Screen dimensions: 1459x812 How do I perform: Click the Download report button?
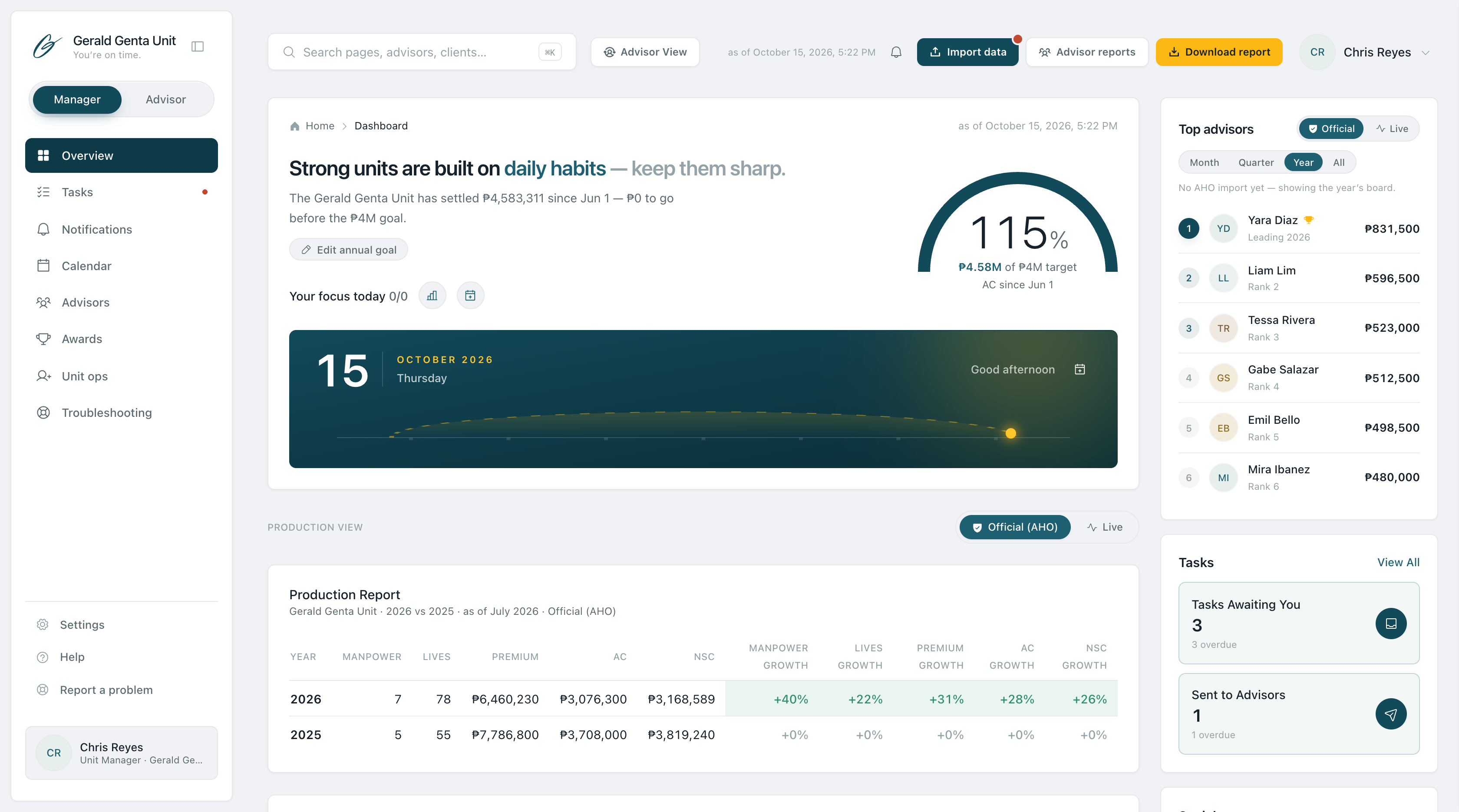[1219, 52]
